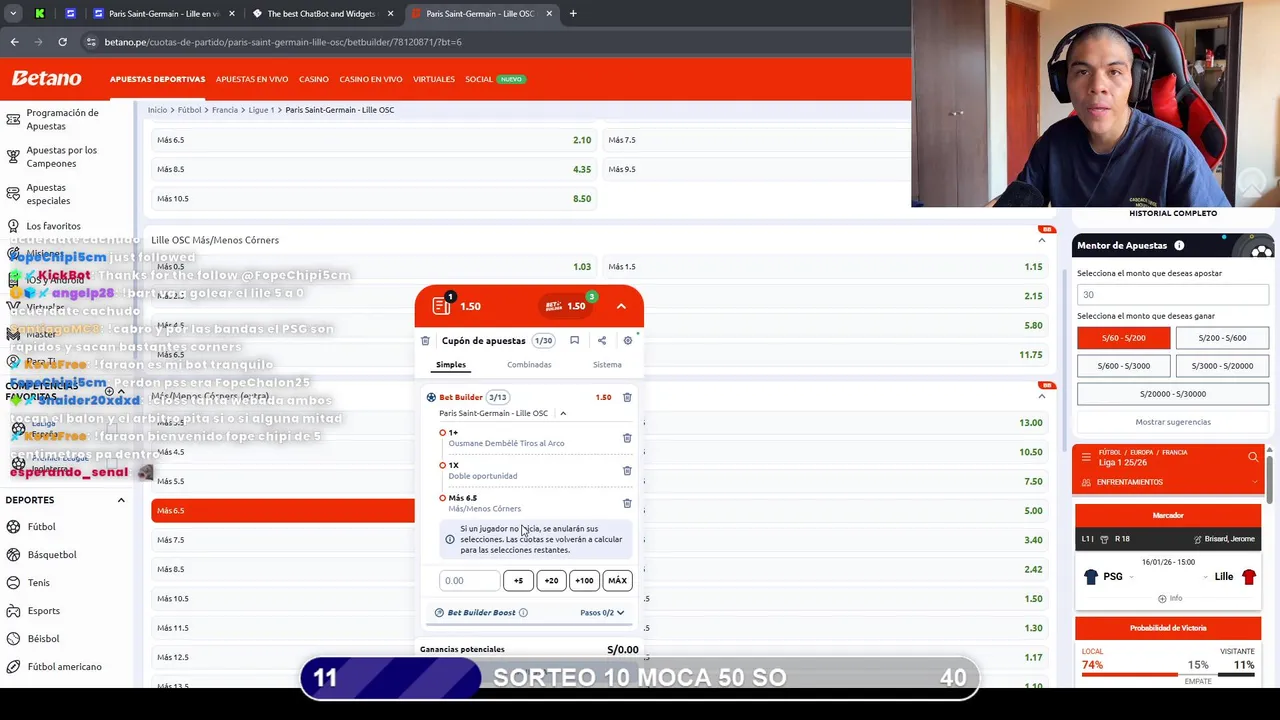This screenshot has height=720, width=1280.
Task: Select Más 8.5 odds 4.35
Action: point(374,169)
